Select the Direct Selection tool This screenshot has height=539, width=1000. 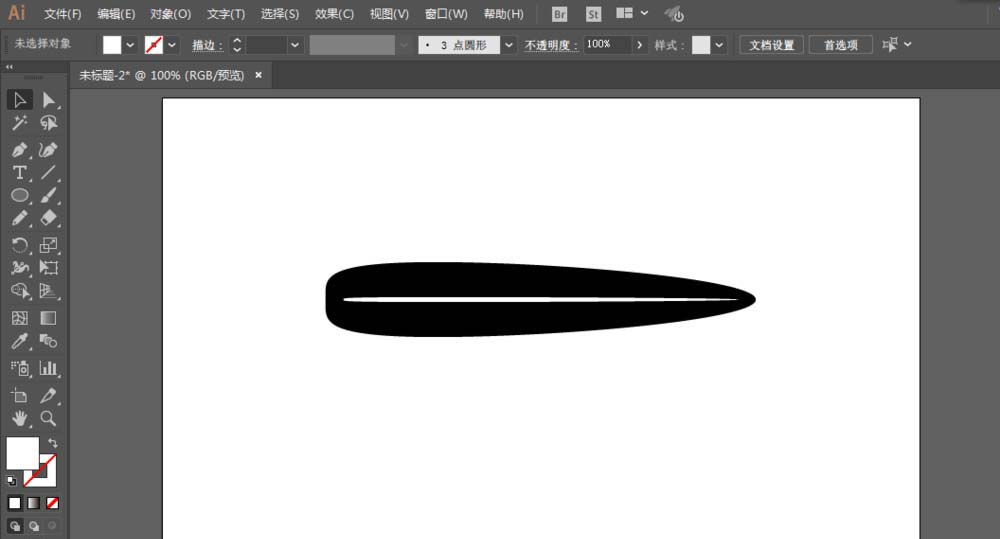click(x=48, y=99)
